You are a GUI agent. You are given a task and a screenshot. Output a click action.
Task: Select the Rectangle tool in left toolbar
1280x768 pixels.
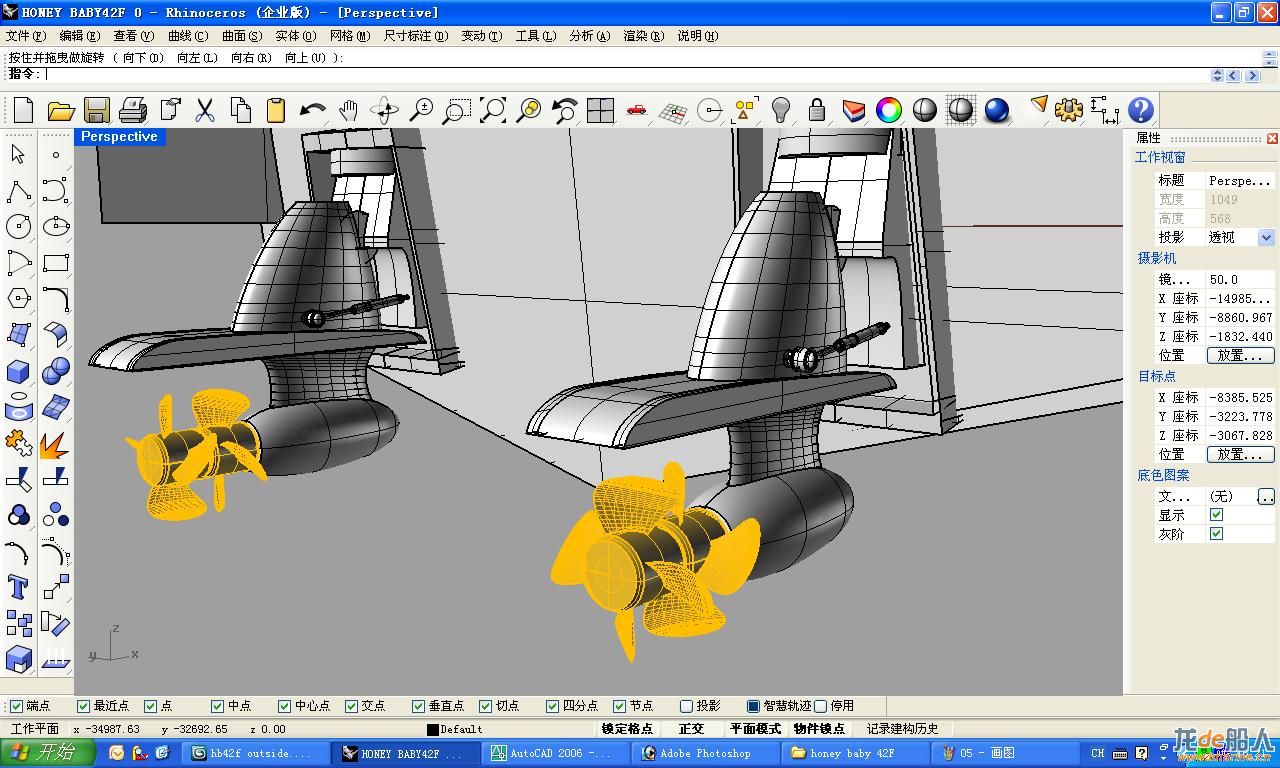[x=56, y=262]
